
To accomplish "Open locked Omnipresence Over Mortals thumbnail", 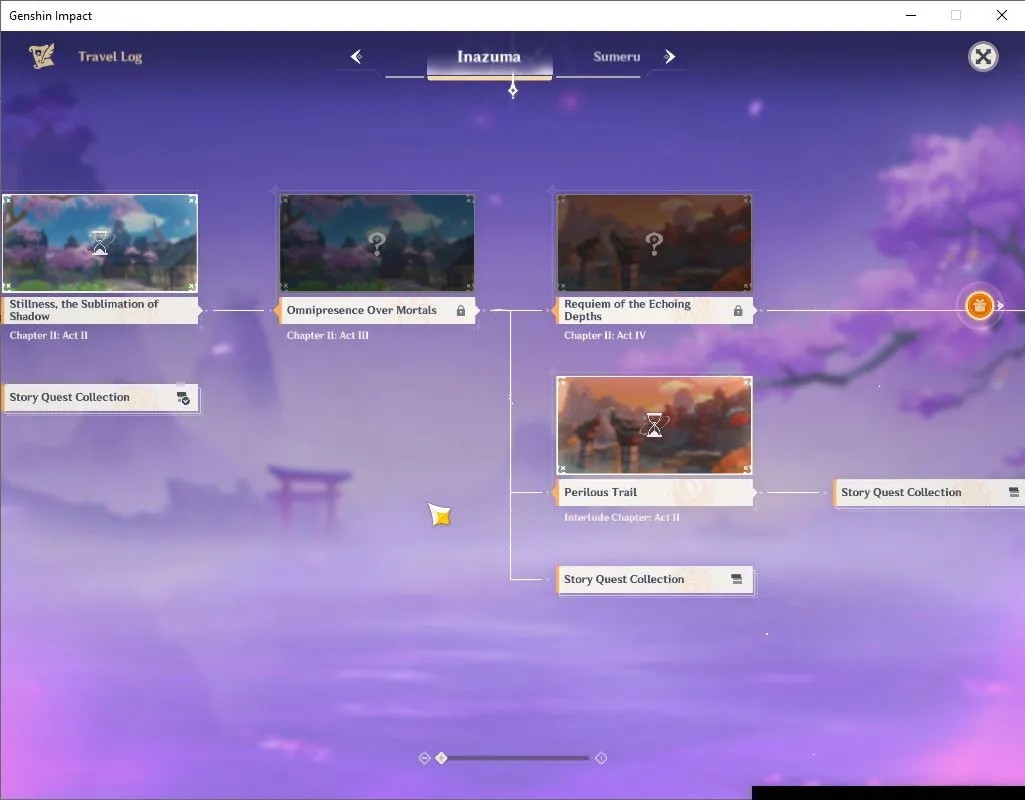I will coord(377,242).
